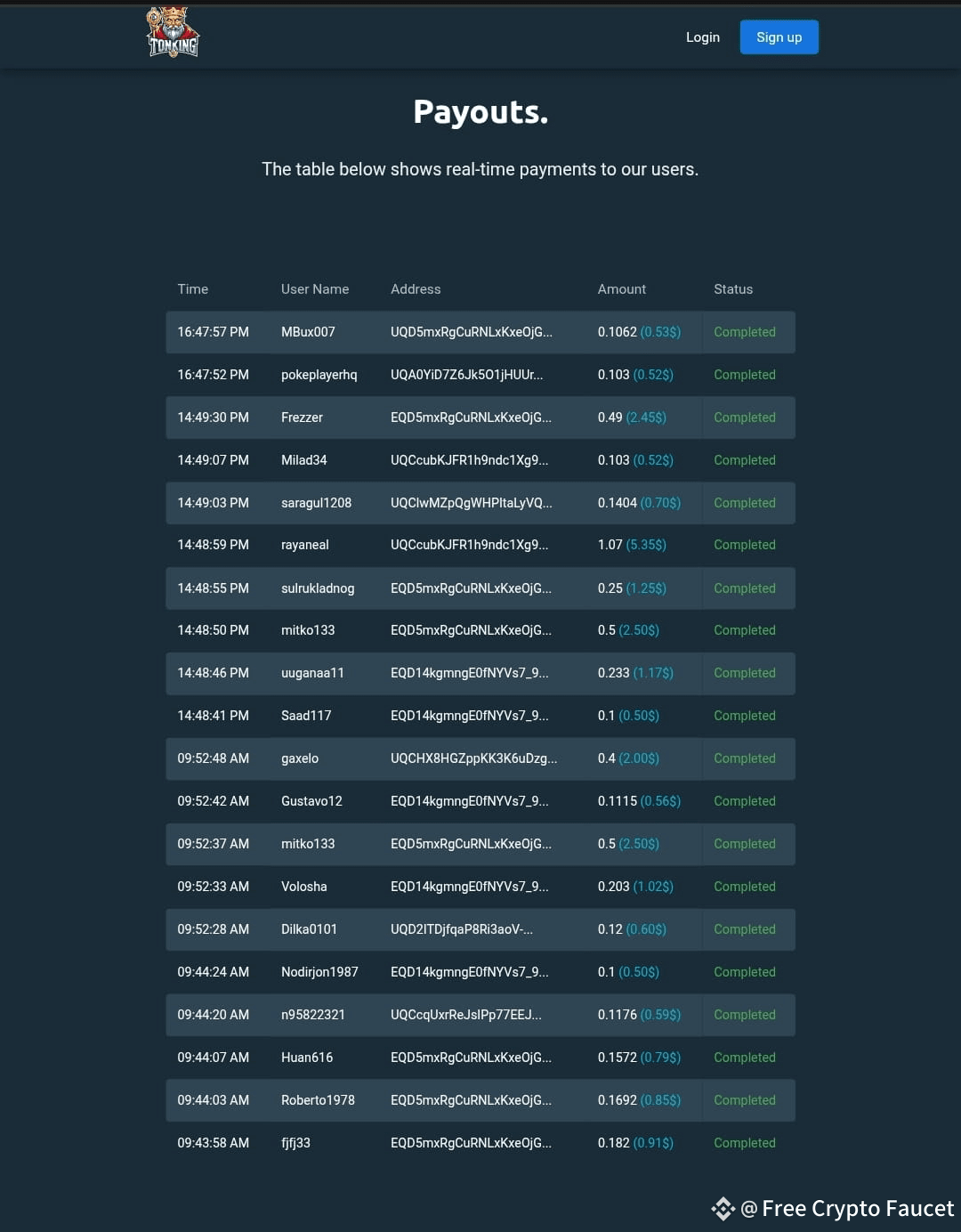Click the TonKing logo icon
The width and height of the screenshot is (961, 1232).
coord(173,32)
